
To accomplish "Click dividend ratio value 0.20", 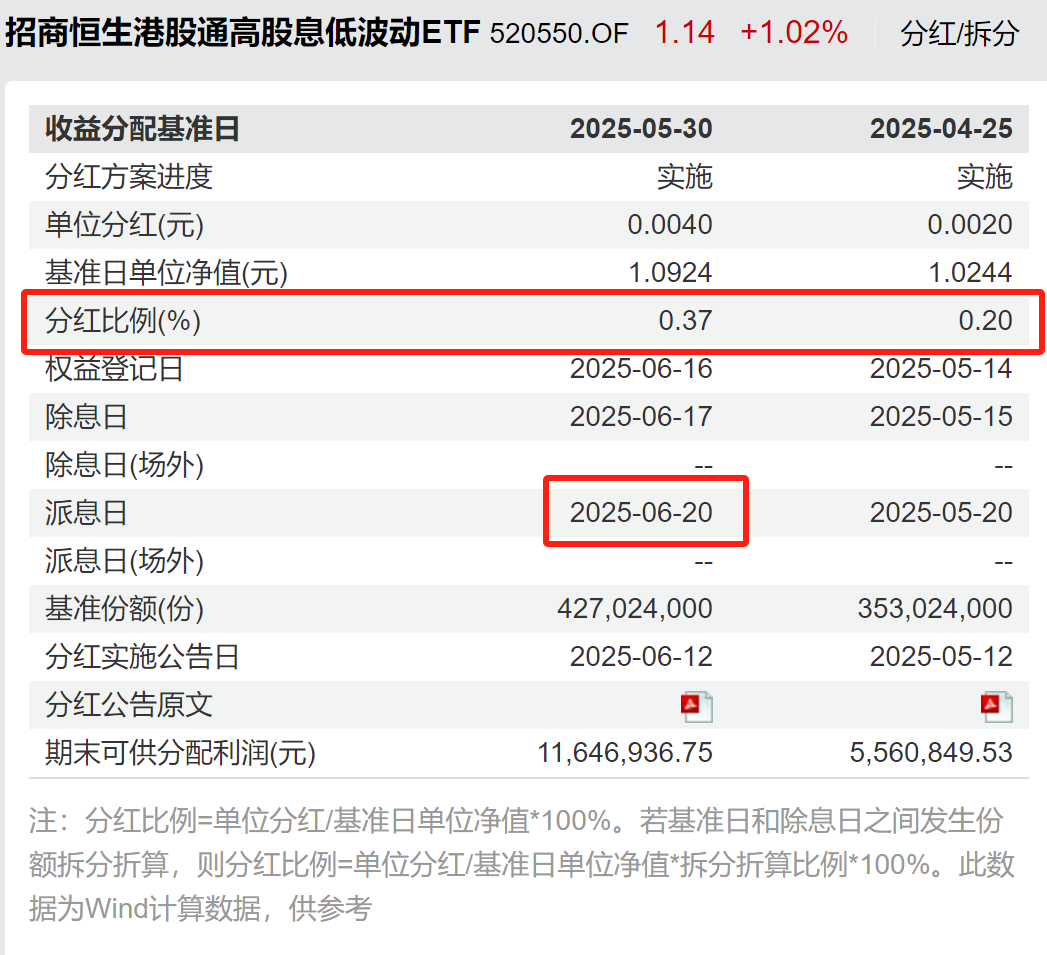I will point(985,321).
